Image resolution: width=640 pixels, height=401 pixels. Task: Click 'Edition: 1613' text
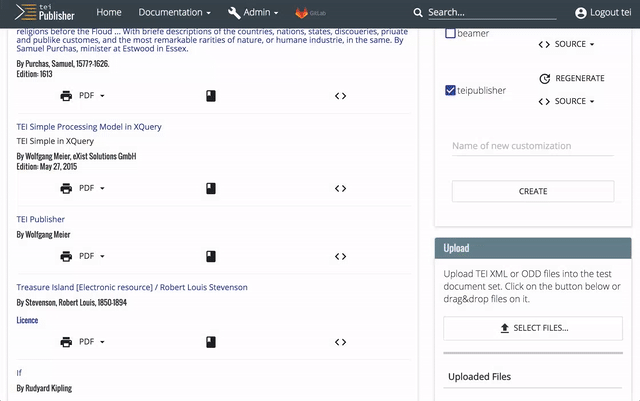pyautogui.click(x=34, y=74)
